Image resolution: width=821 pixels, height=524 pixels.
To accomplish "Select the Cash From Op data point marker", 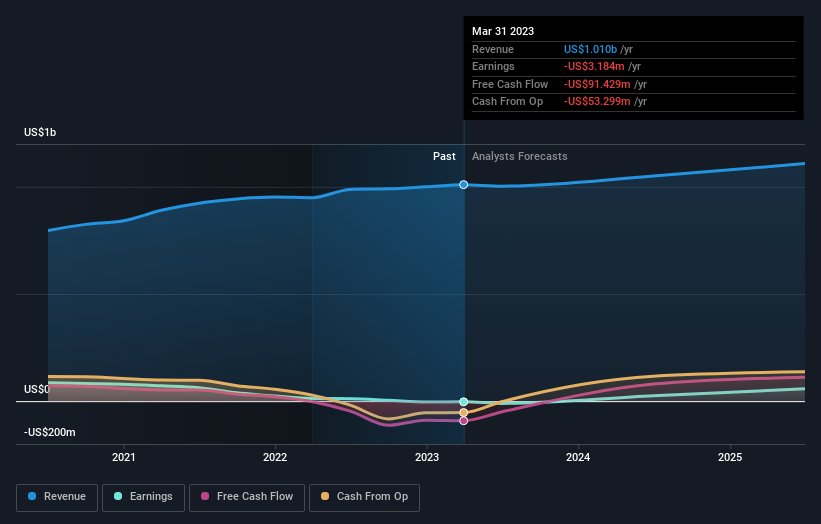I will [463, 413].
